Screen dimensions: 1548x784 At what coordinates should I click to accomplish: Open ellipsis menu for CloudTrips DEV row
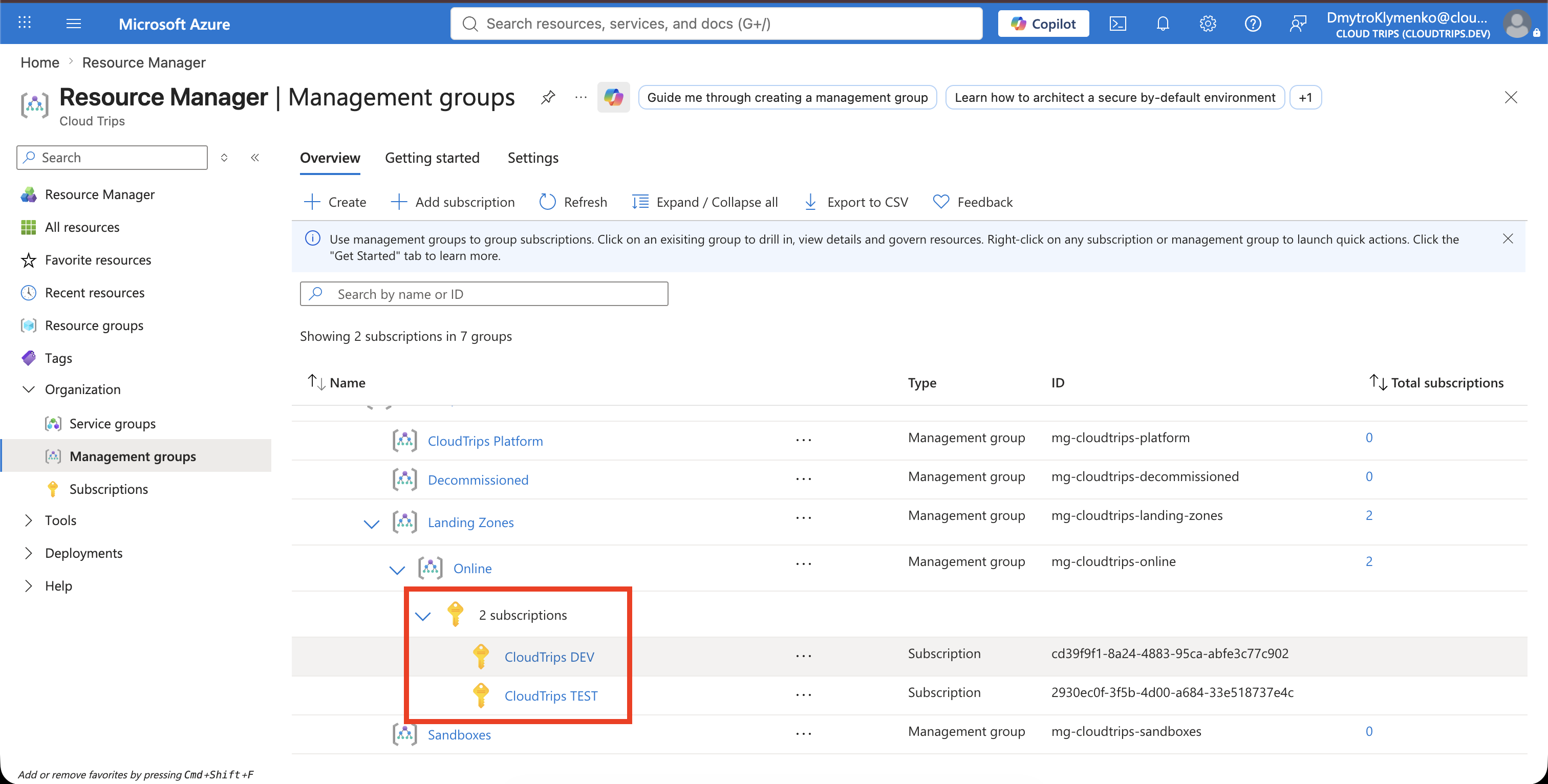804,656
